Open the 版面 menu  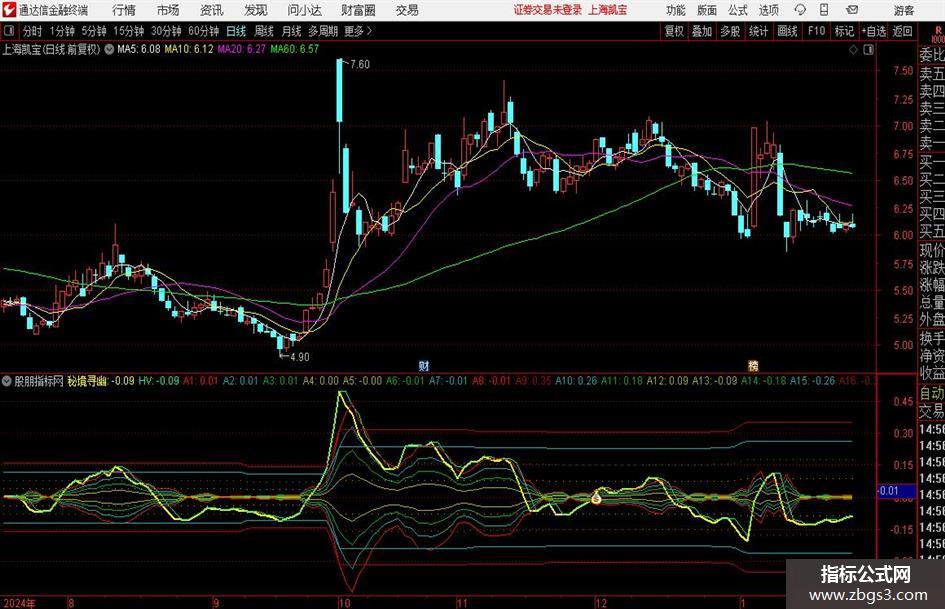(x=707, y=10)
